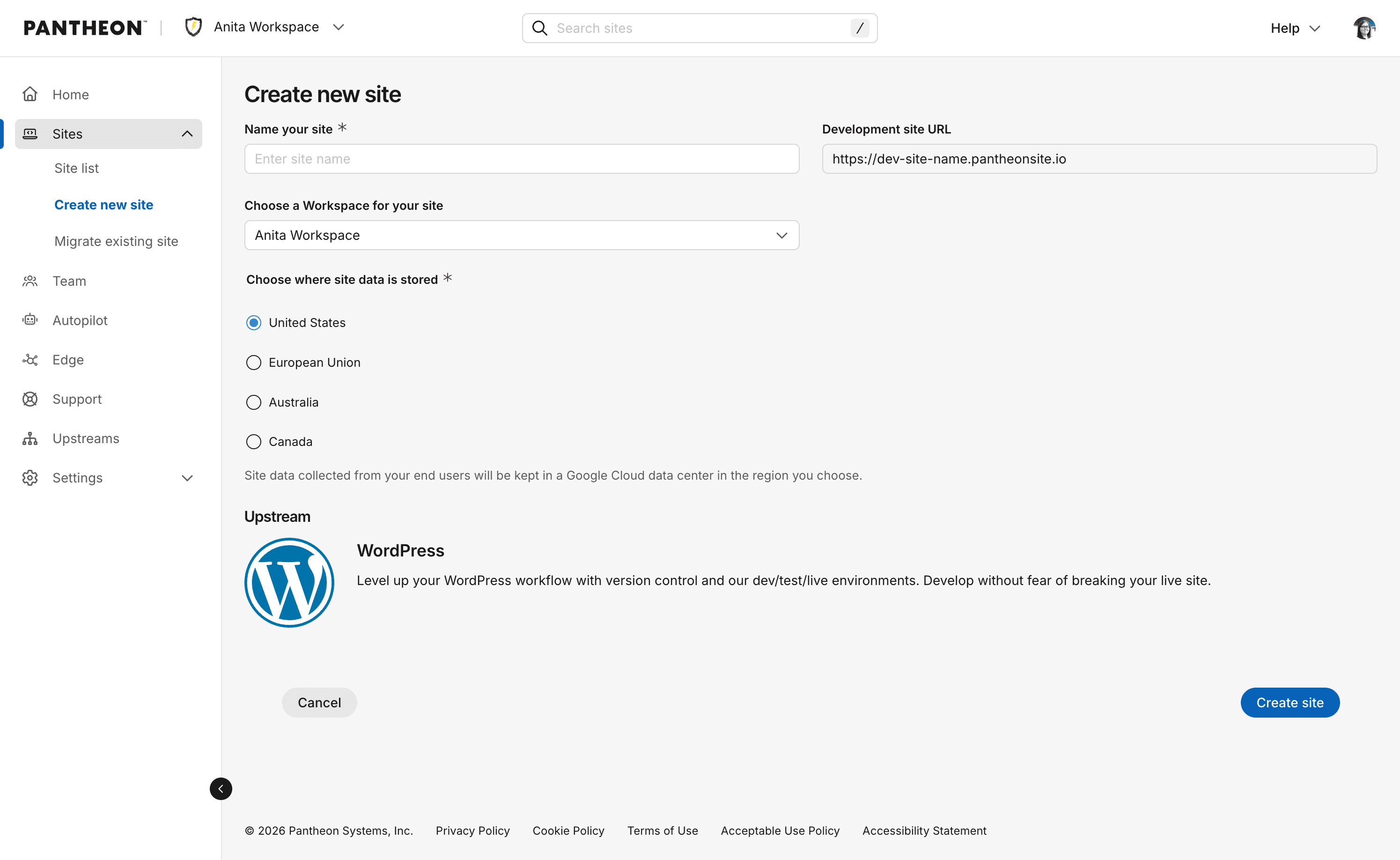Open the Accessibility Statement link

point(924,830)
